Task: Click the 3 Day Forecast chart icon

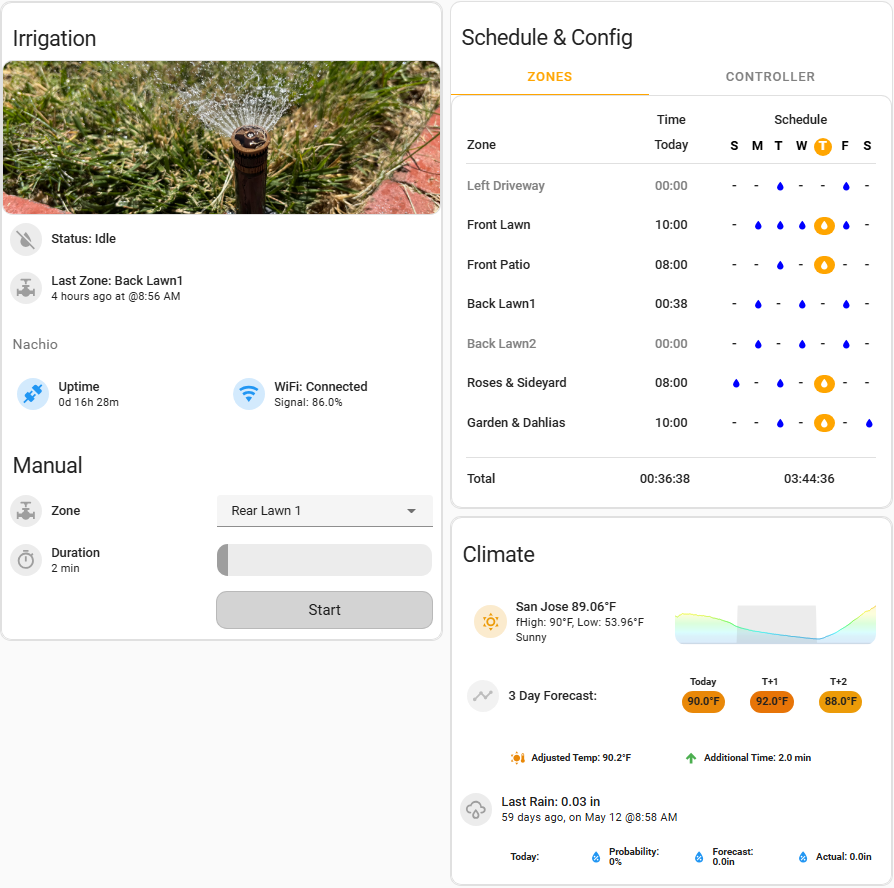Action: pos(482,696)
